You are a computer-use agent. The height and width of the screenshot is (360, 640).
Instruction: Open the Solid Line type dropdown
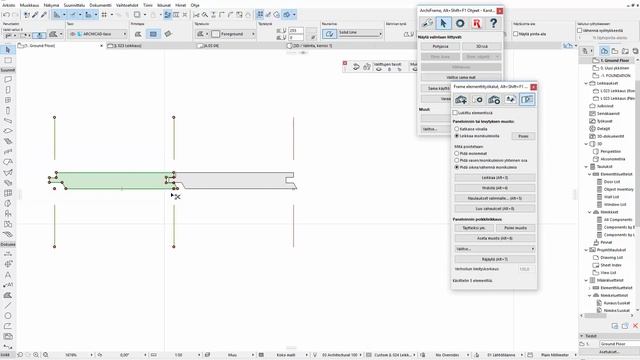click(x=361, y=34)
